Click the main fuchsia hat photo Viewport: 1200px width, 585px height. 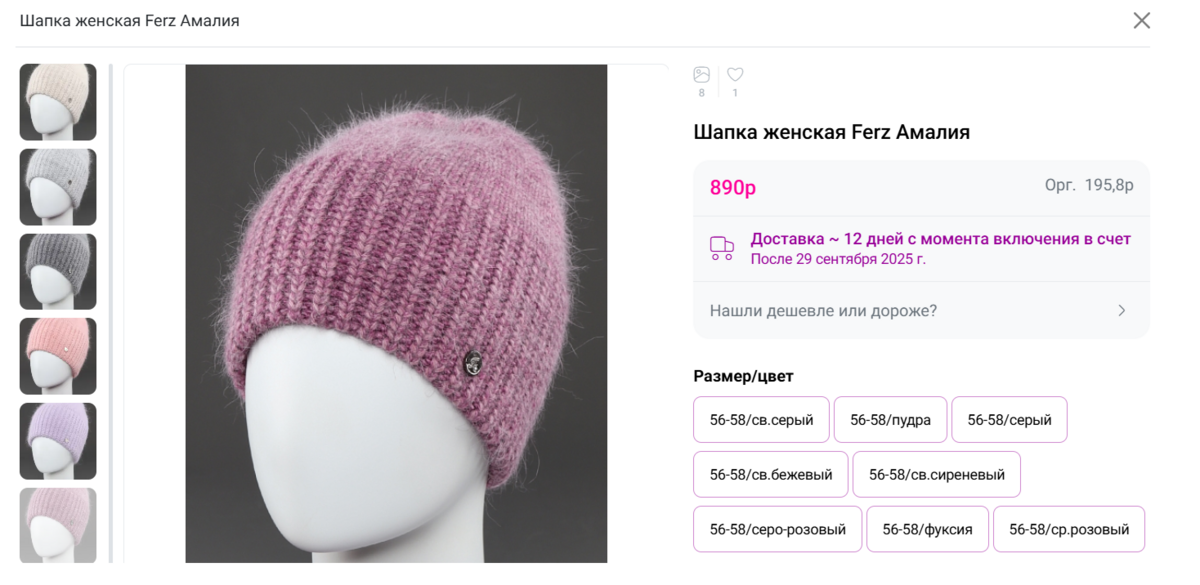(396, 313)
